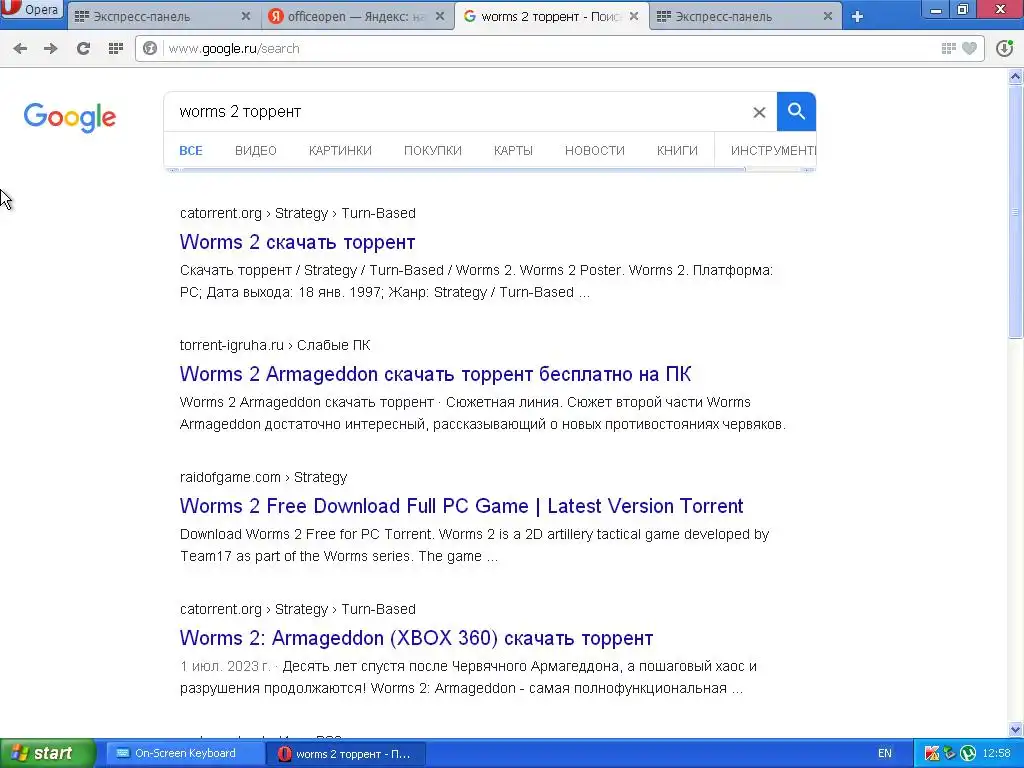Open Worms 2: Armageddon (XBOX 360) result

coord(416,638)
